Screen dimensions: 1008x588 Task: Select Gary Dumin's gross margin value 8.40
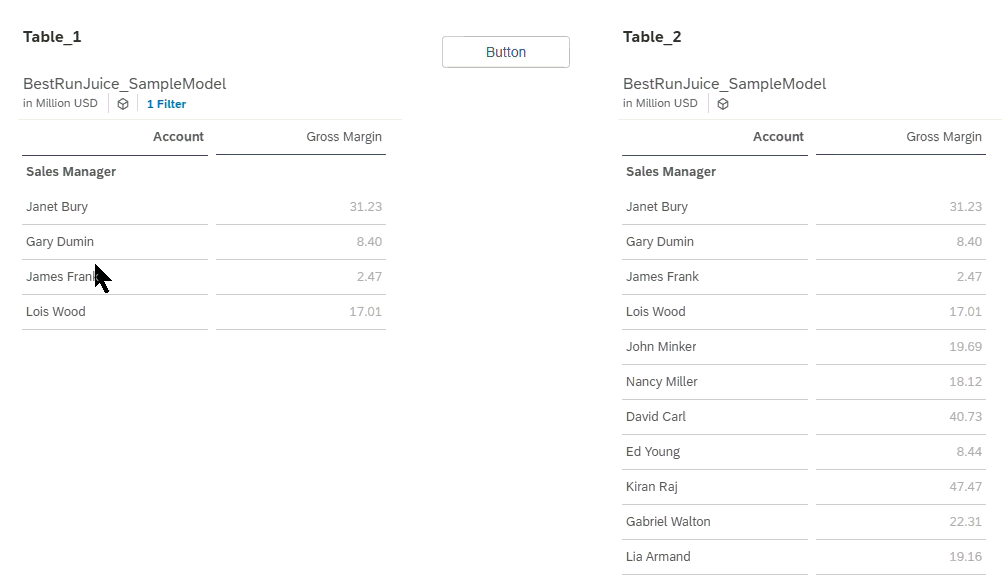370,241
